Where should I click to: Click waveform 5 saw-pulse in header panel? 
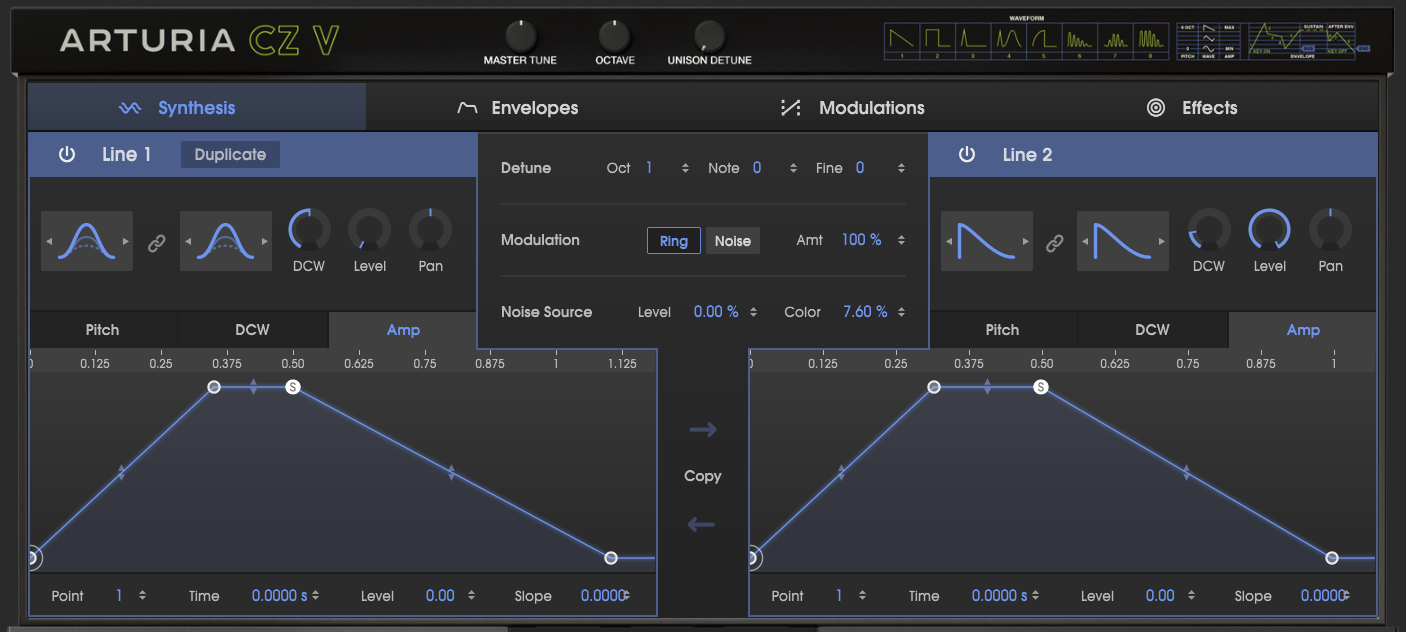[x=1045, y=39]
